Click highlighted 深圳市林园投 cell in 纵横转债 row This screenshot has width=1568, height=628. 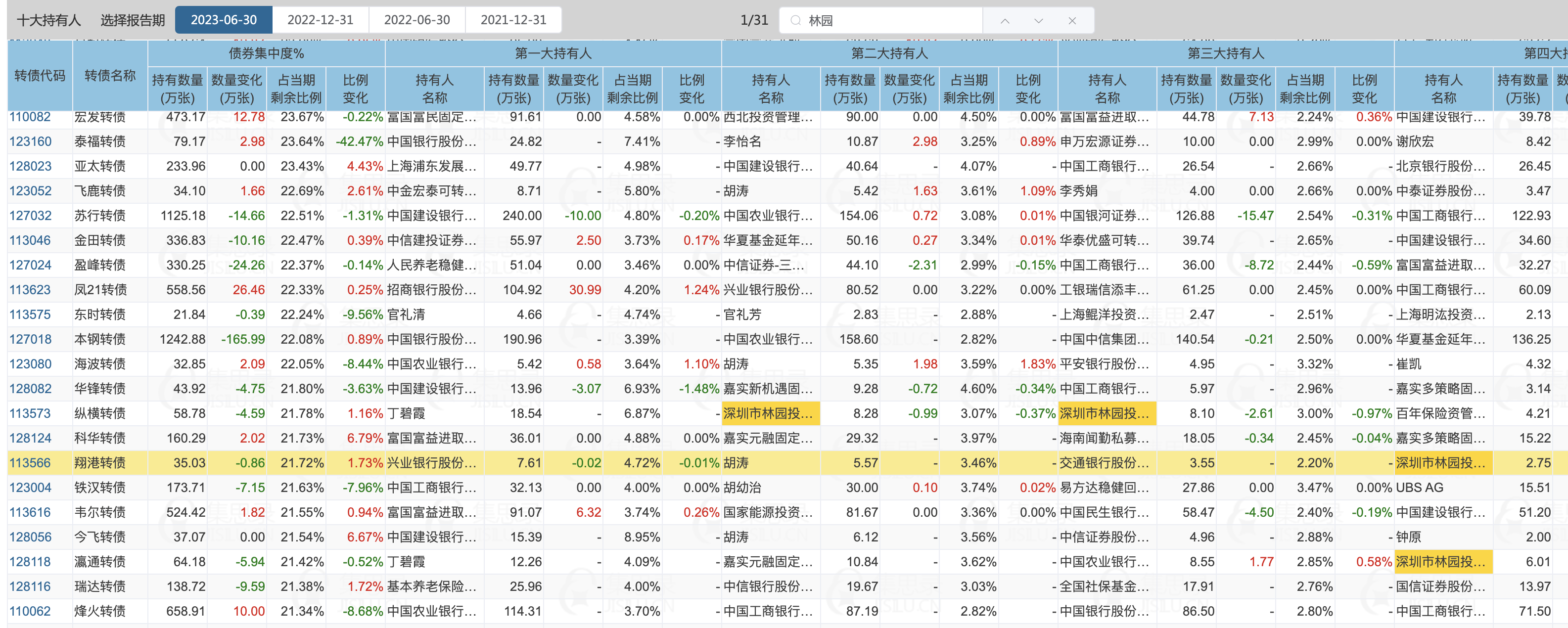click(x=770, y=414)
